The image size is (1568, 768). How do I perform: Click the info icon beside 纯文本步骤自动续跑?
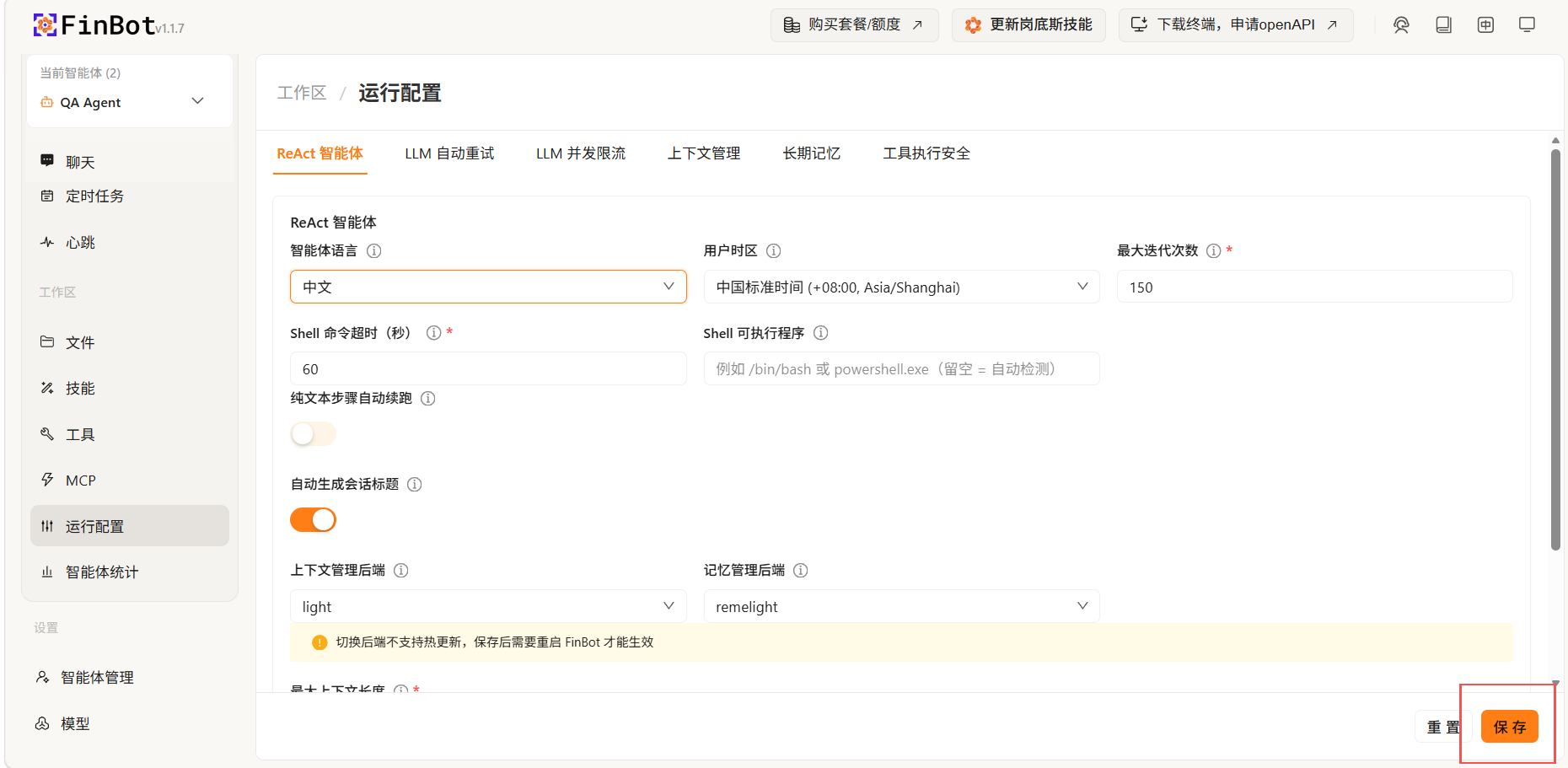pos(428,398)
